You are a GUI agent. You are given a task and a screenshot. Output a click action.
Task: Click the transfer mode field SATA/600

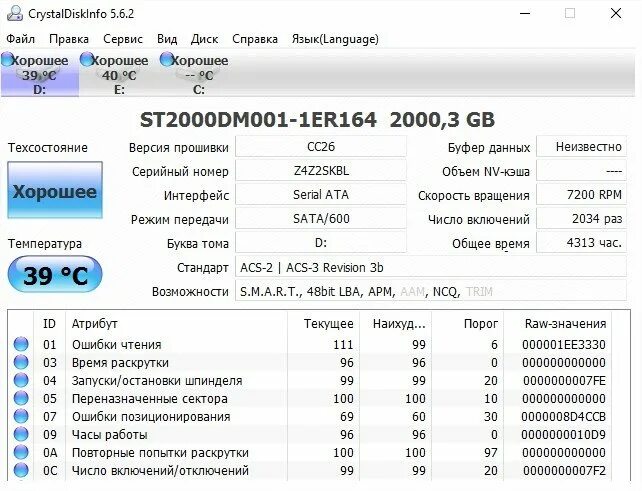(x=321, y=219)
